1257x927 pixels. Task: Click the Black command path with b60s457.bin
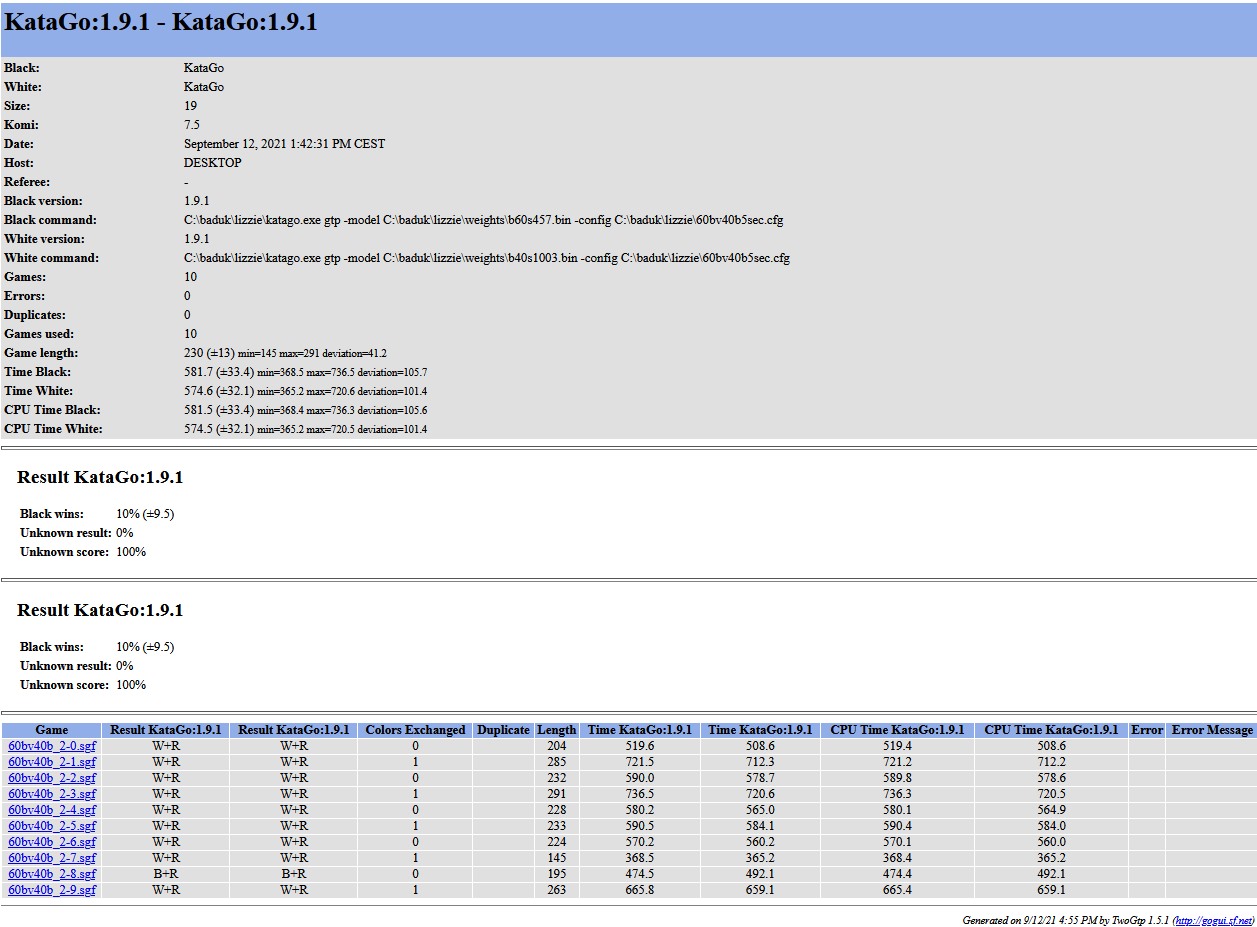[x=476, y=220]
